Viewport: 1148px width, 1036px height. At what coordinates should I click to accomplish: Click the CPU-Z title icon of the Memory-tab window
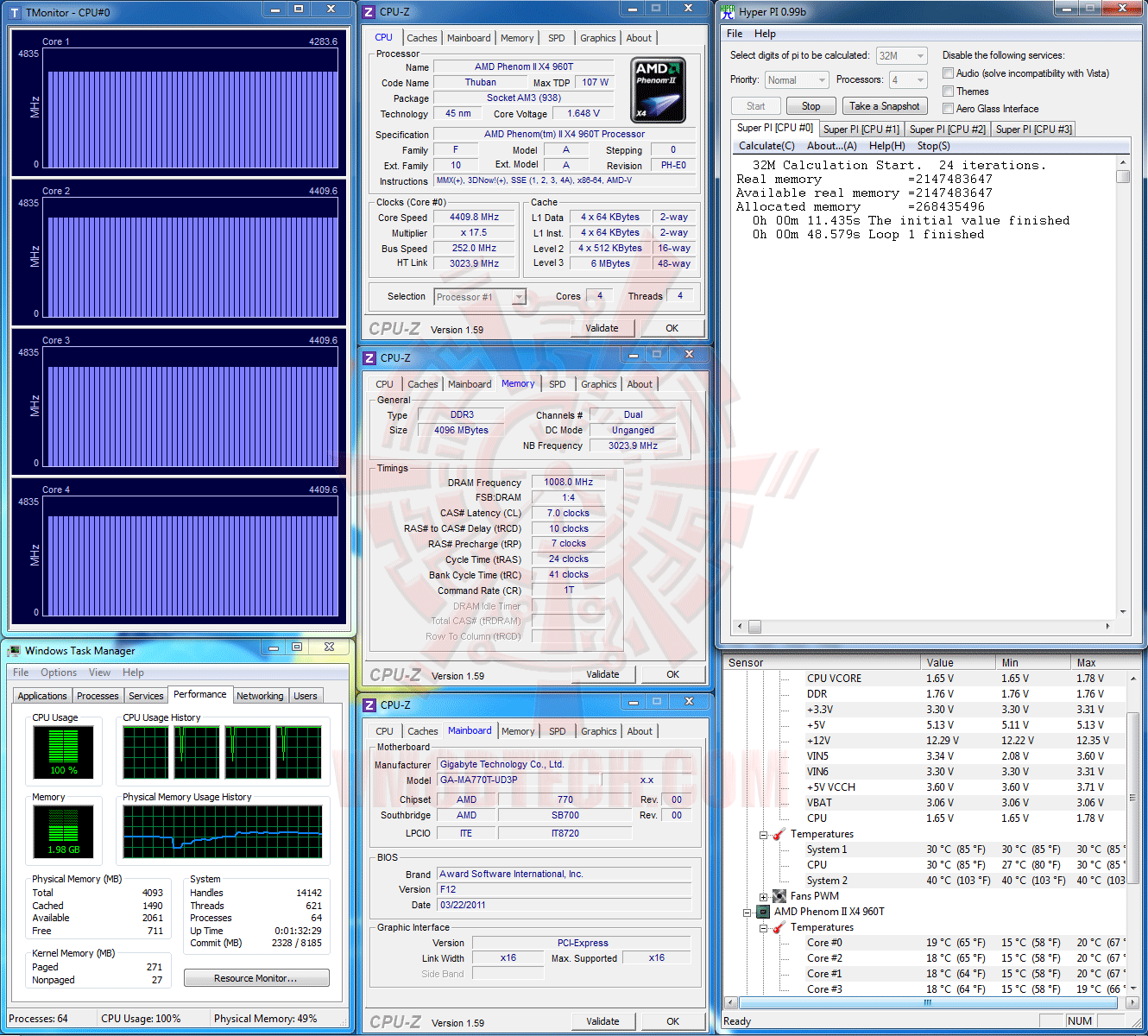369,357
